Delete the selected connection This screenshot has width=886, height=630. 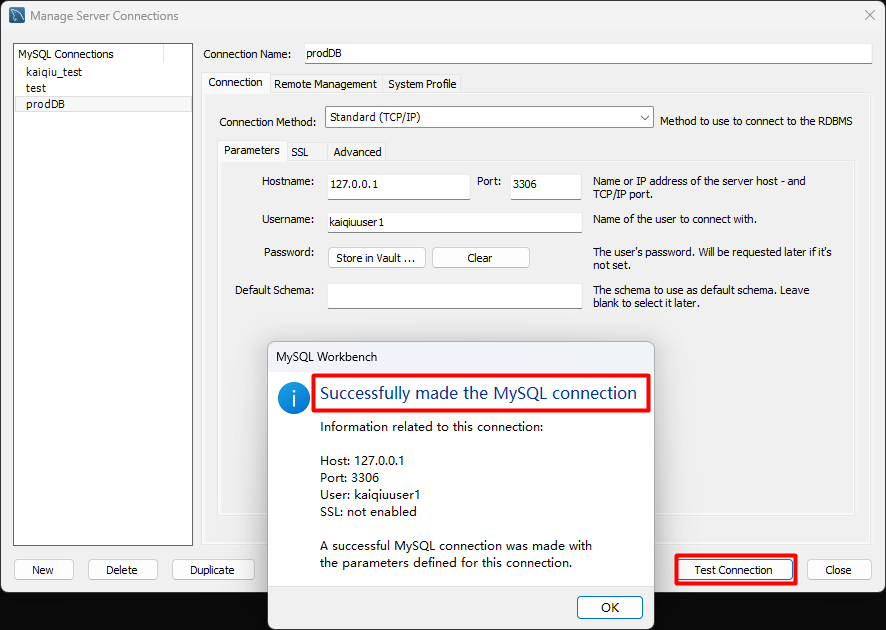tap(121, 570)
